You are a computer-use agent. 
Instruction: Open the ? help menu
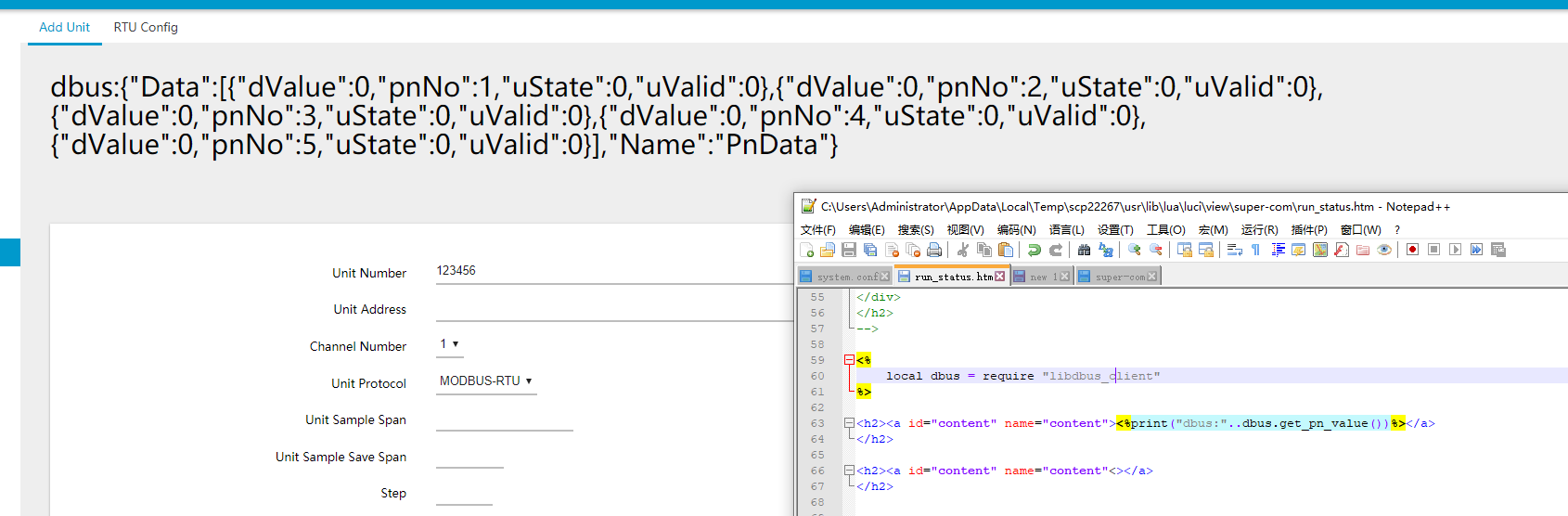click(1396, 229)
